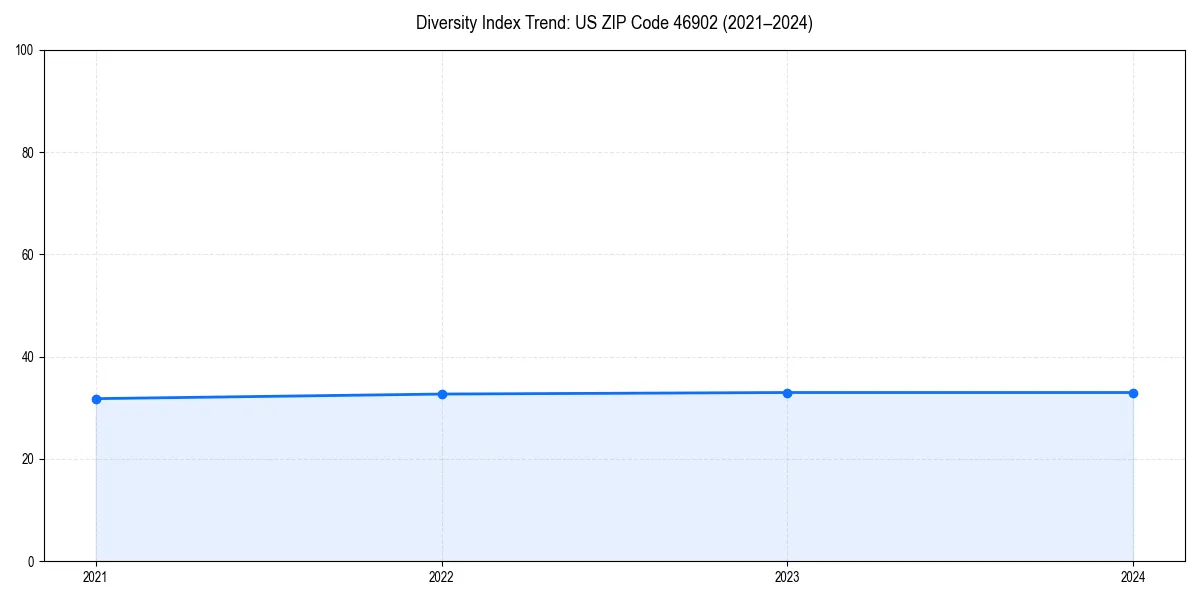Click the chart title text
The width and height of the screenshot is (1200, 600).
pyautogui.click(x=614, y=23)
